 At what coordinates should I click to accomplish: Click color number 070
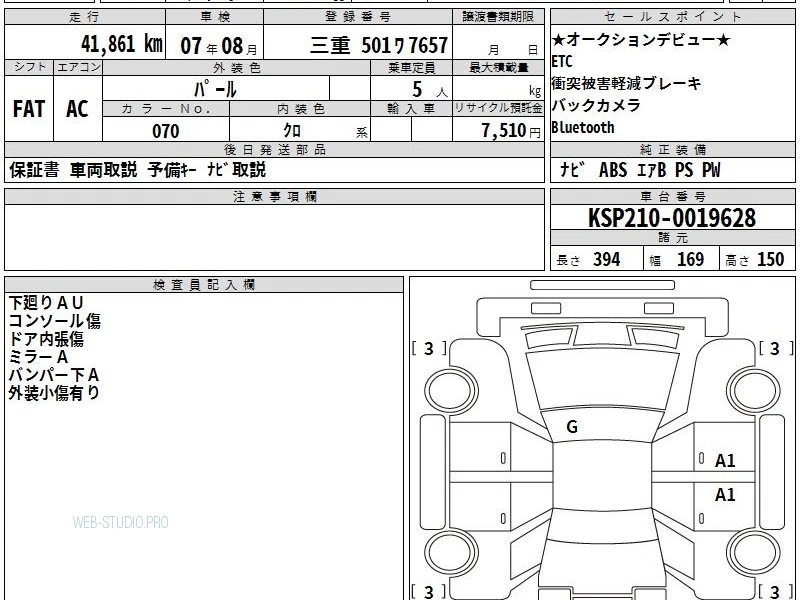(x=166, y=131)
